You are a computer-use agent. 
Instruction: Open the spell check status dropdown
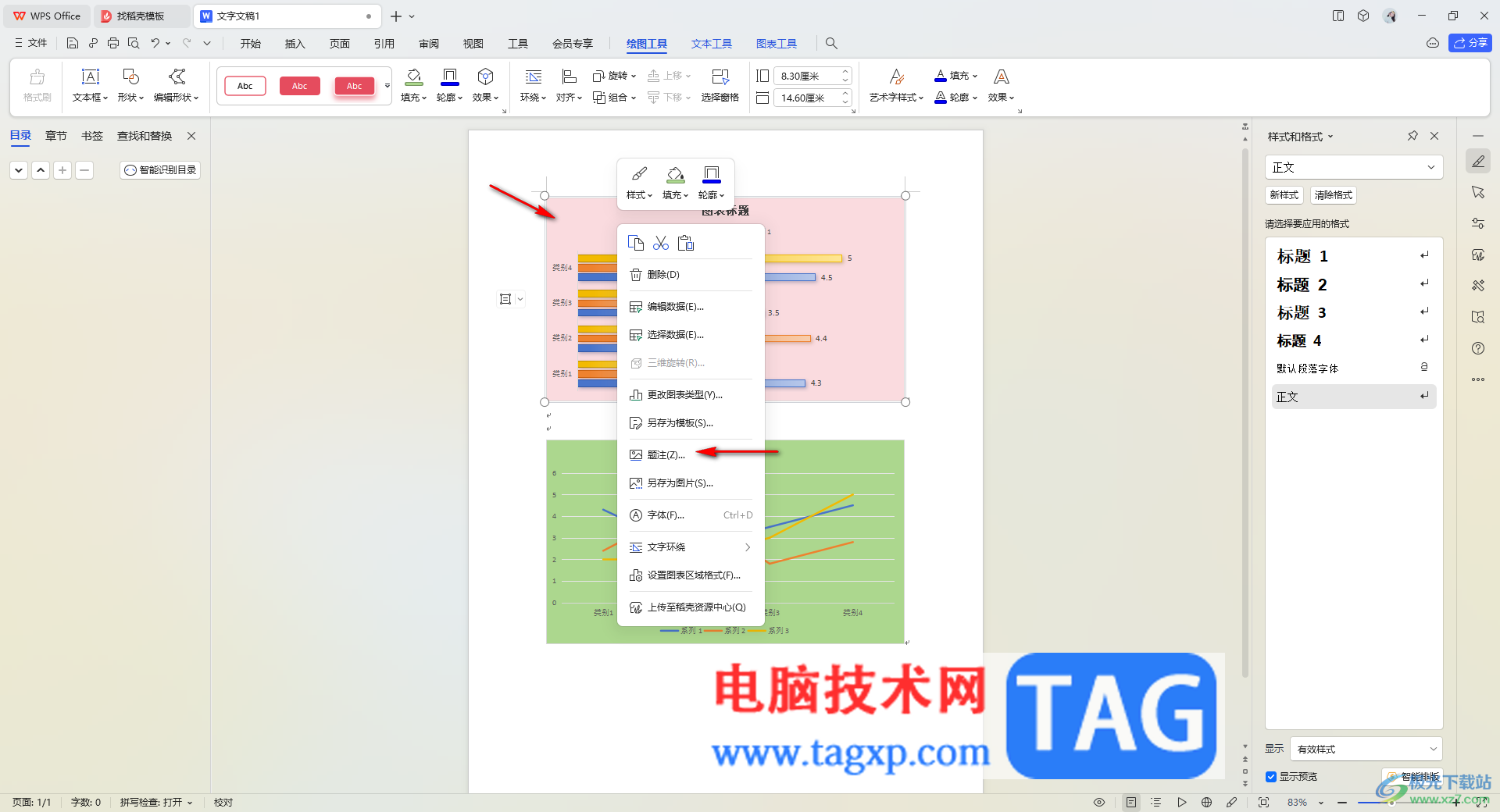(155, 803)
